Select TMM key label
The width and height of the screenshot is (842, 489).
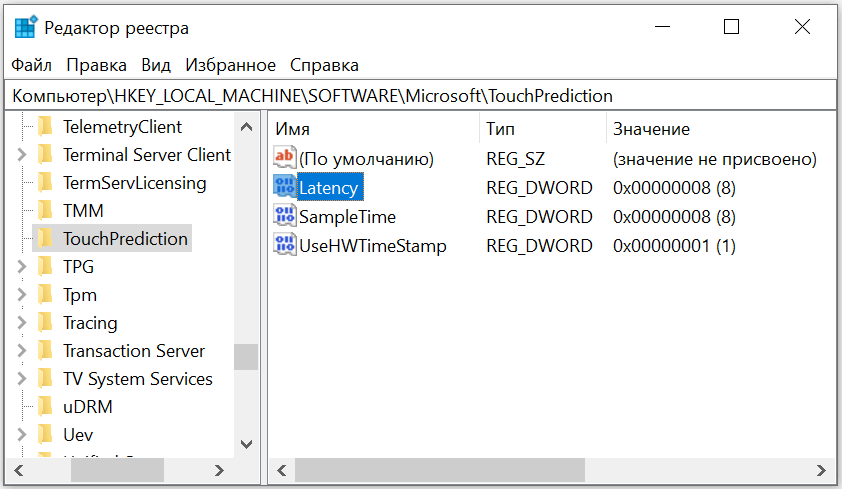pyautogui.click(x=83, y=210)
